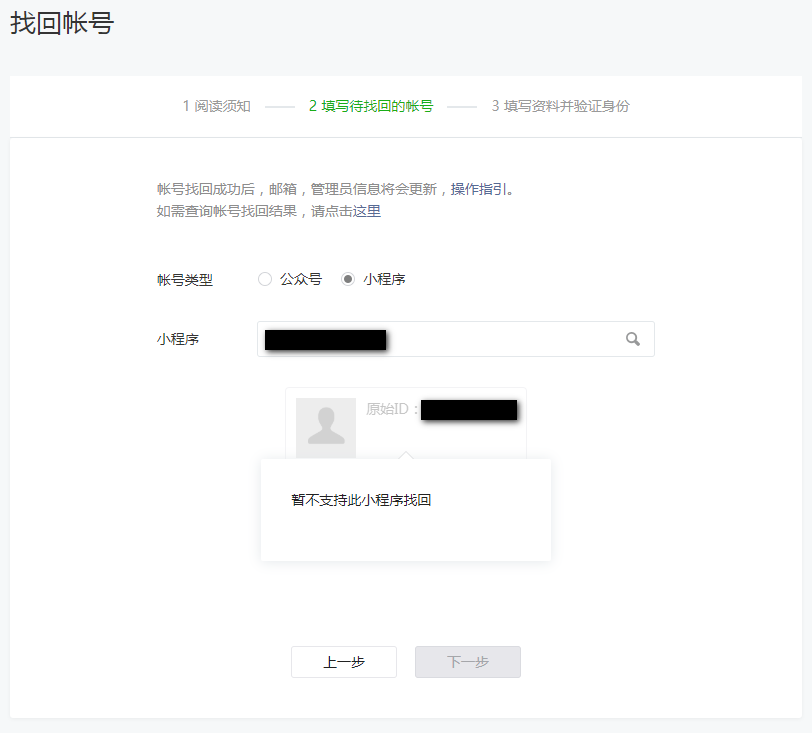Viewport: 812px width, 733px height.
Task: Click the gray default avatar thumbnail
Action: pyautogui.click(x=326, y=427)
